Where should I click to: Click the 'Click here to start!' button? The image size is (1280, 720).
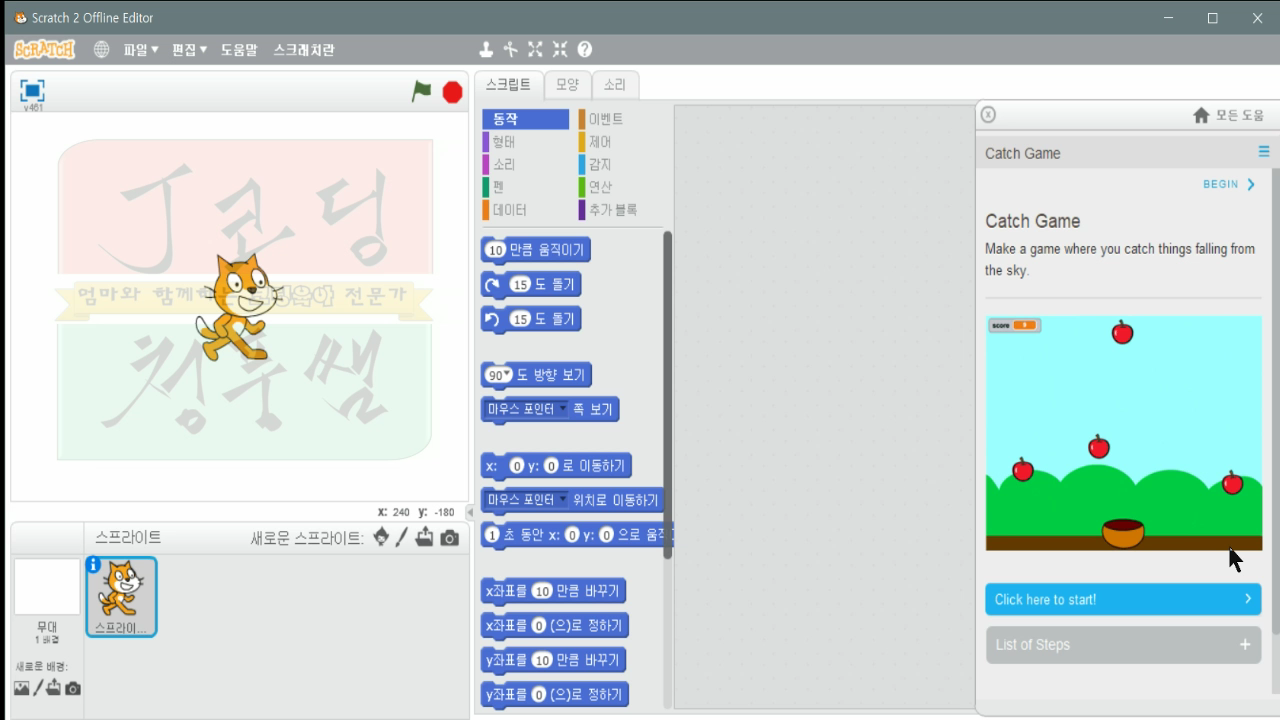pos(1123,599)
